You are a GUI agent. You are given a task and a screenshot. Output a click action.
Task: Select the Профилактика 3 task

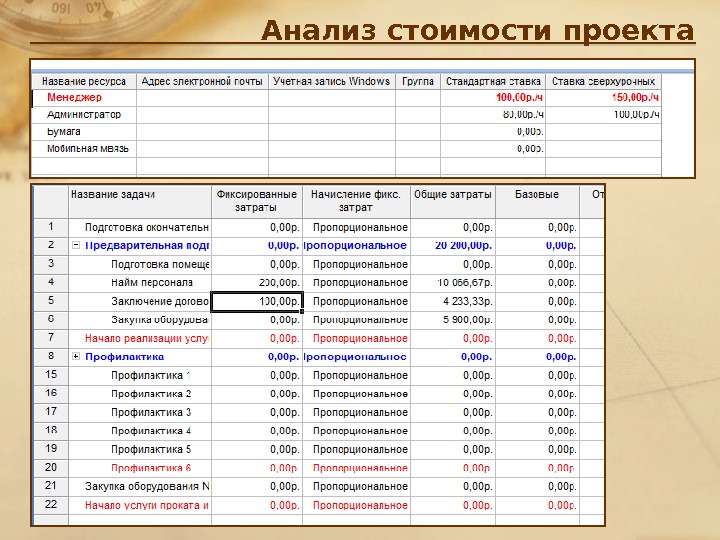151,412
